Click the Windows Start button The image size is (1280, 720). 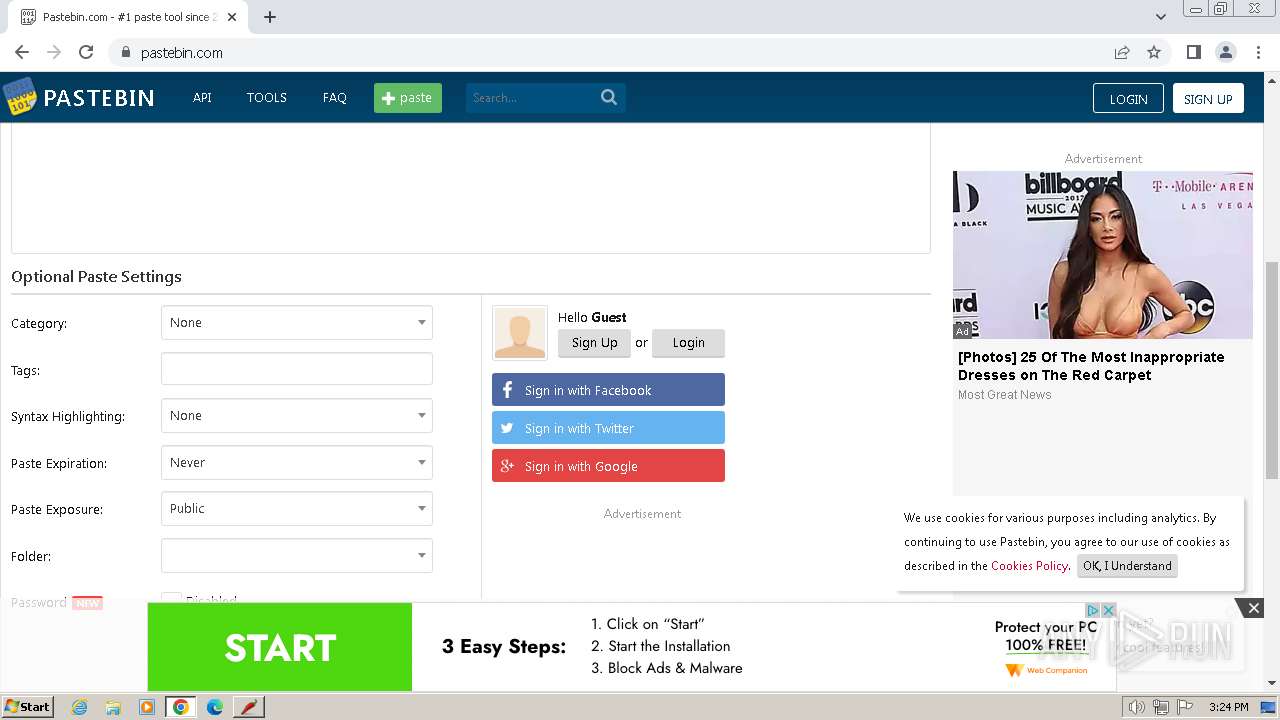tap(27, 707)
